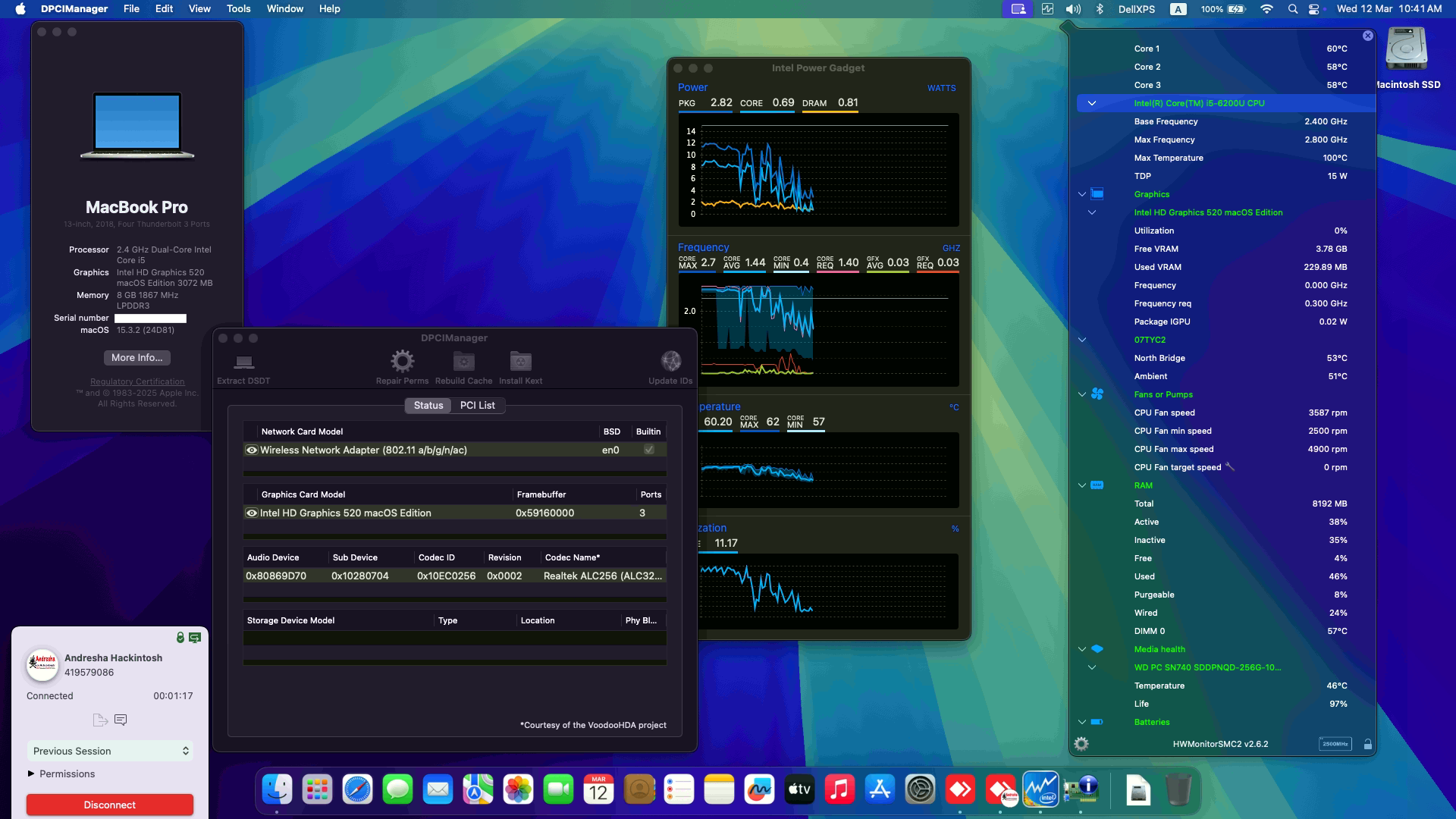This screenshot has width=1456, height=819.
Task: Click the Rebuild Cache folder icon
Action: (x=465, y=362)
